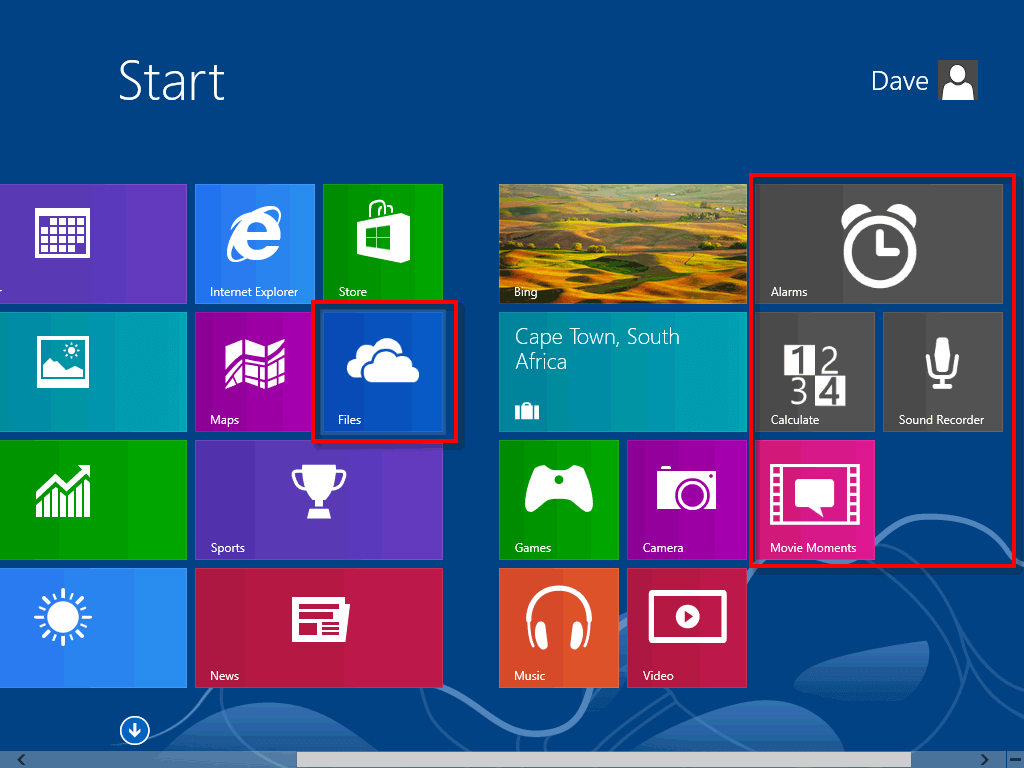Open the Camera tile
This screenshot has height=768, width=1024.
(687, 500)
